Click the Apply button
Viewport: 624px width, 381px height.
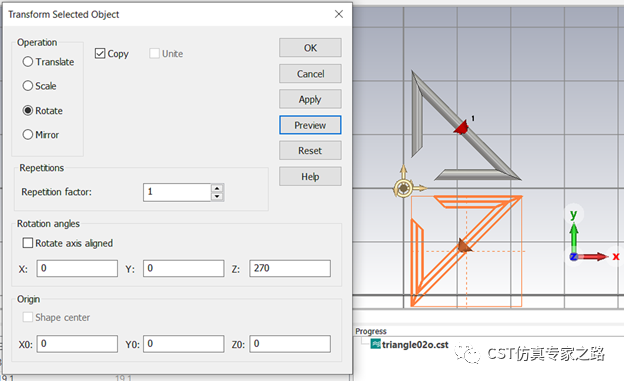tap(310, 99)
